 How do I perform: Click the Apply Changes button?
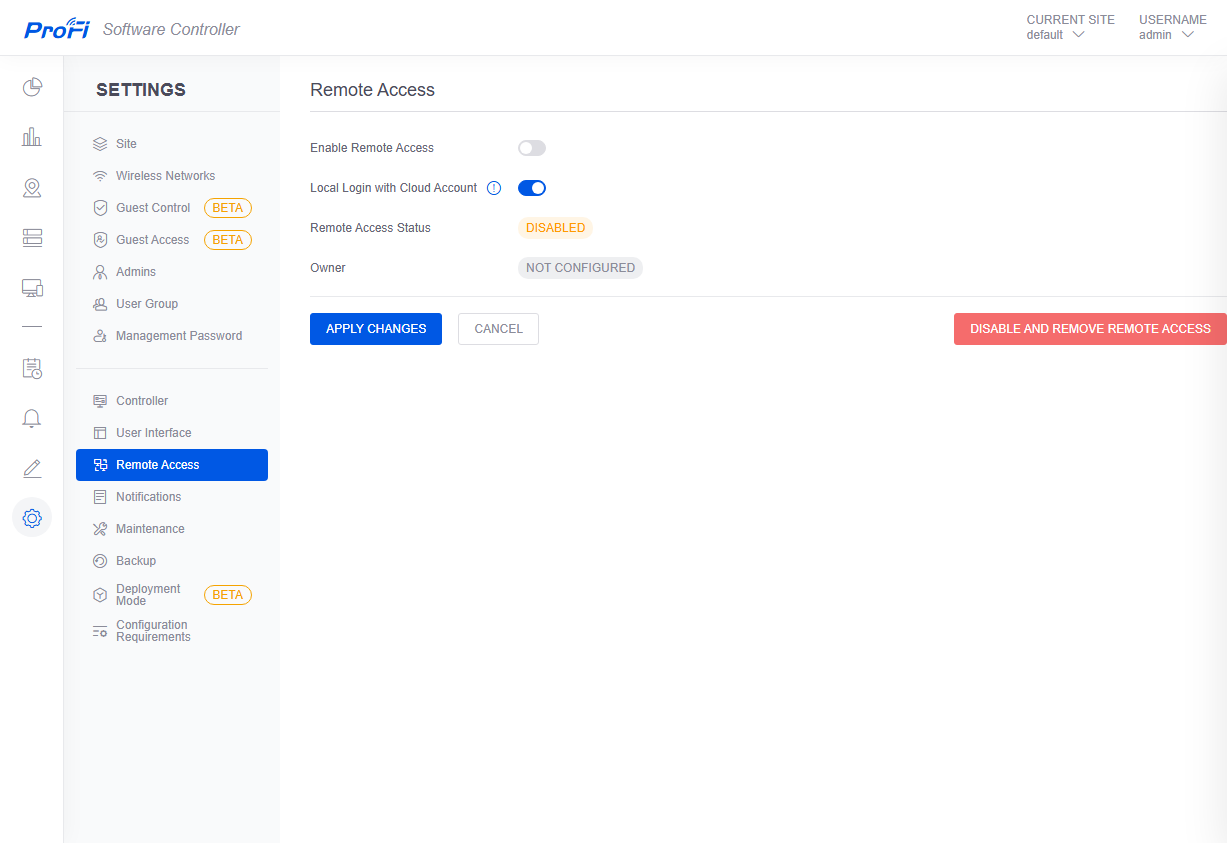pyautogui.click(x=376, y=329)
